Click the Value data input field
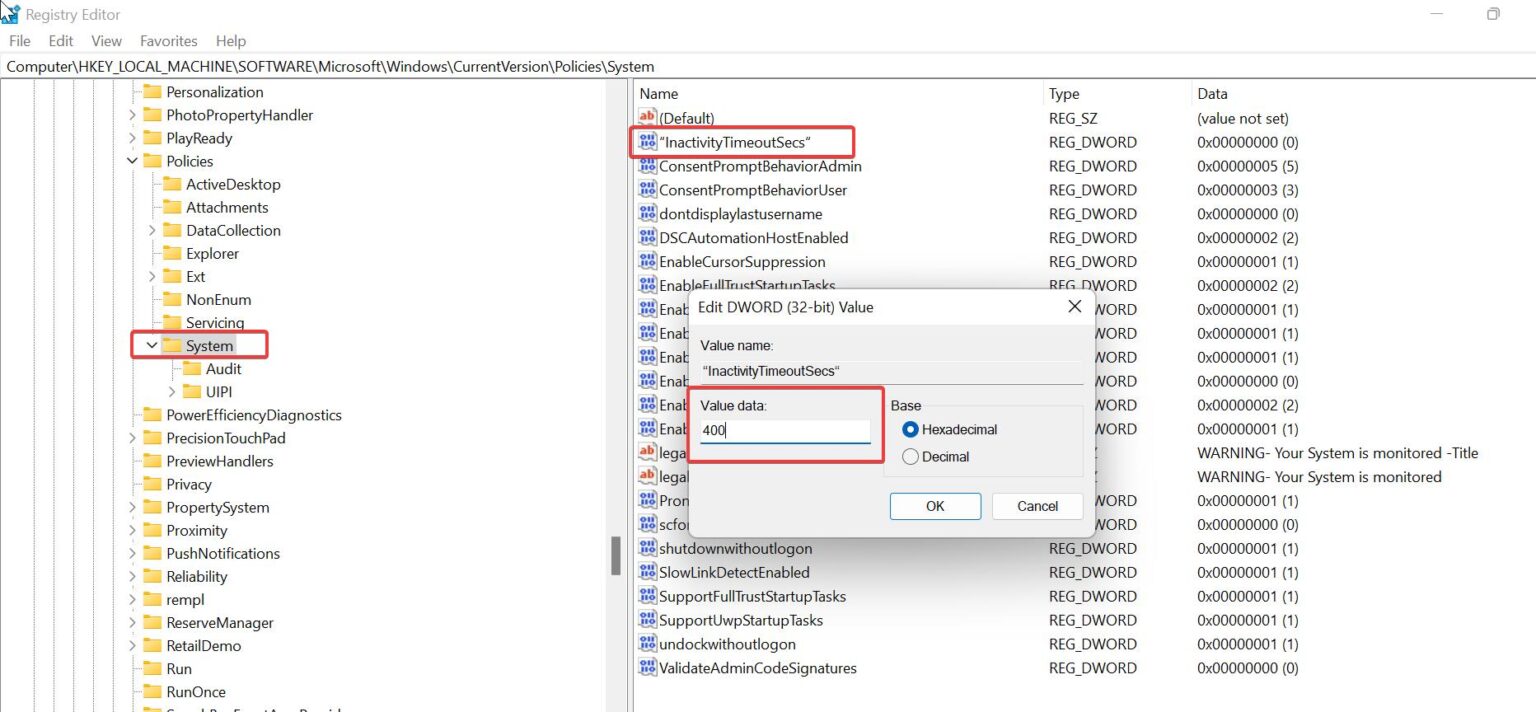The height and width of the screenshot is (712, 1536). (785, 431)
